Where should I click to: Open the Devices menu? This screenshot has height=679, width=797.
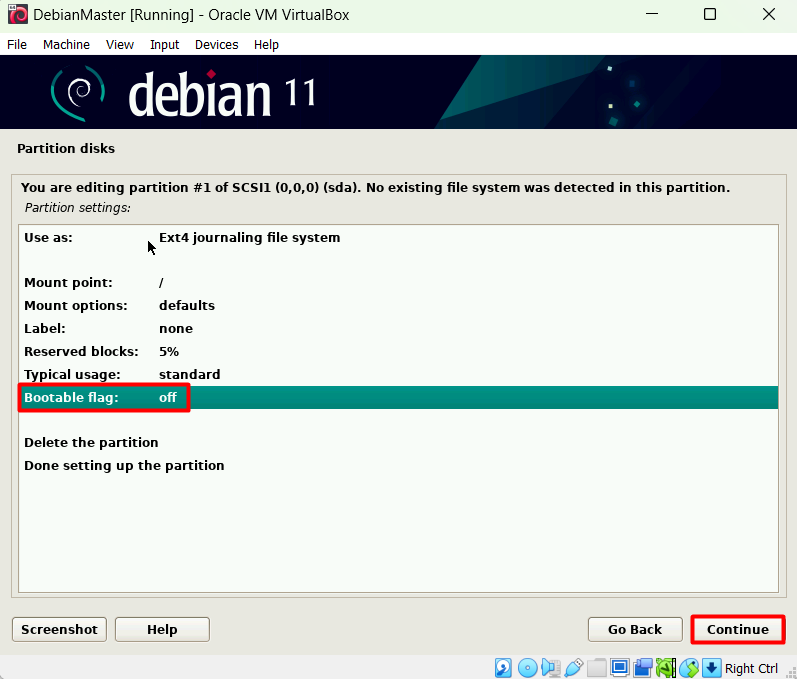[x=217, y=45]
